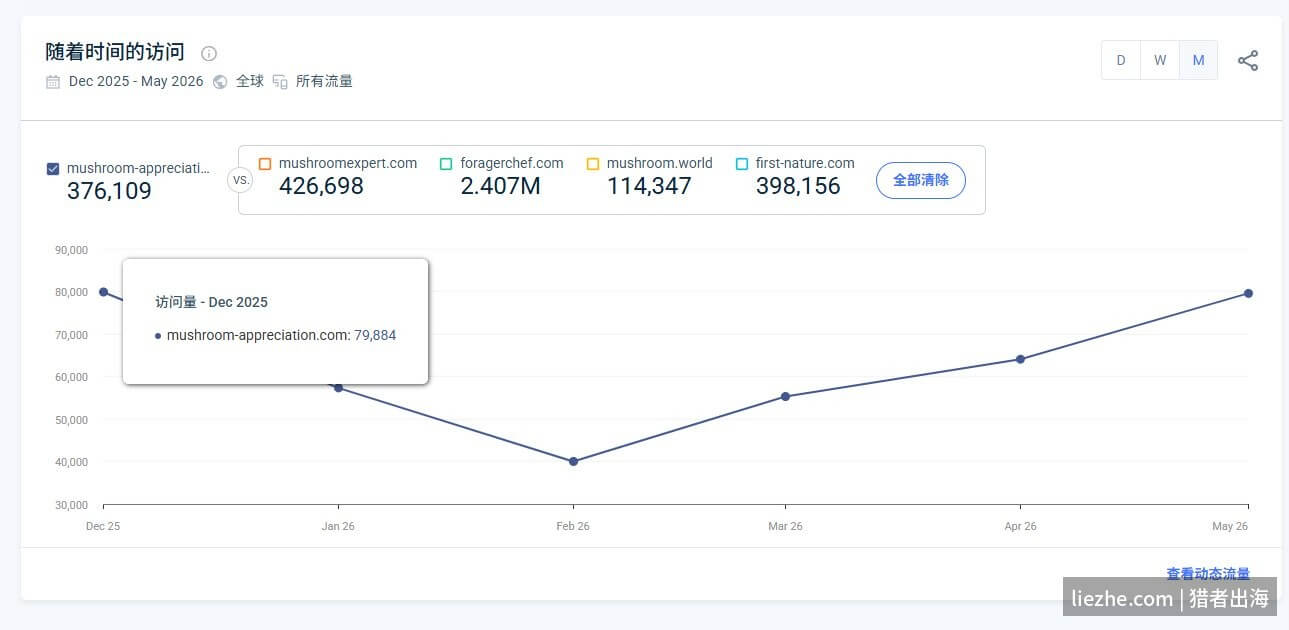The height and width of the screenshot is (630, 1289).
Task: Click the globe icon next to 全球
Action: tap(220, 82)
